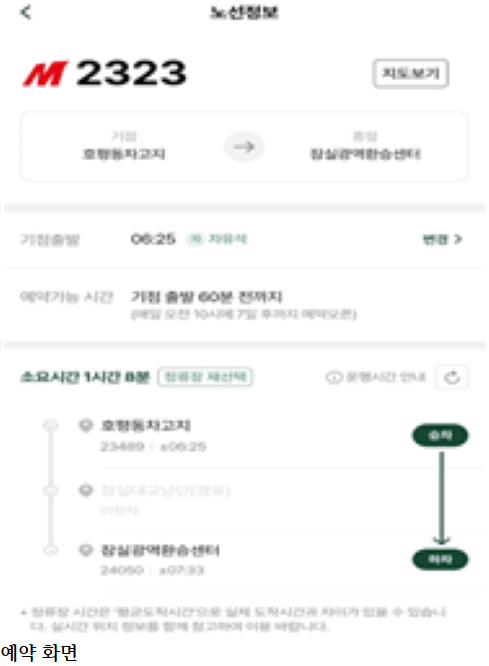
Task: Click the 자유석 seat badge icon
Action: (195, 239)
